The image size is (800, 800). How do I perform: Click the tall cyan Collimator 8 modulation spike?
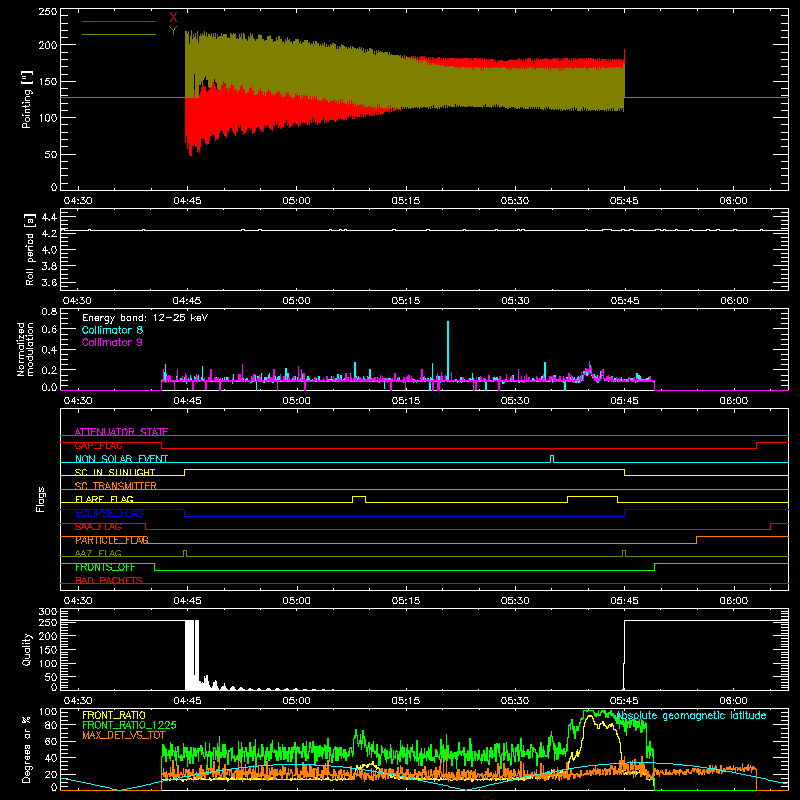pos(448,351)
